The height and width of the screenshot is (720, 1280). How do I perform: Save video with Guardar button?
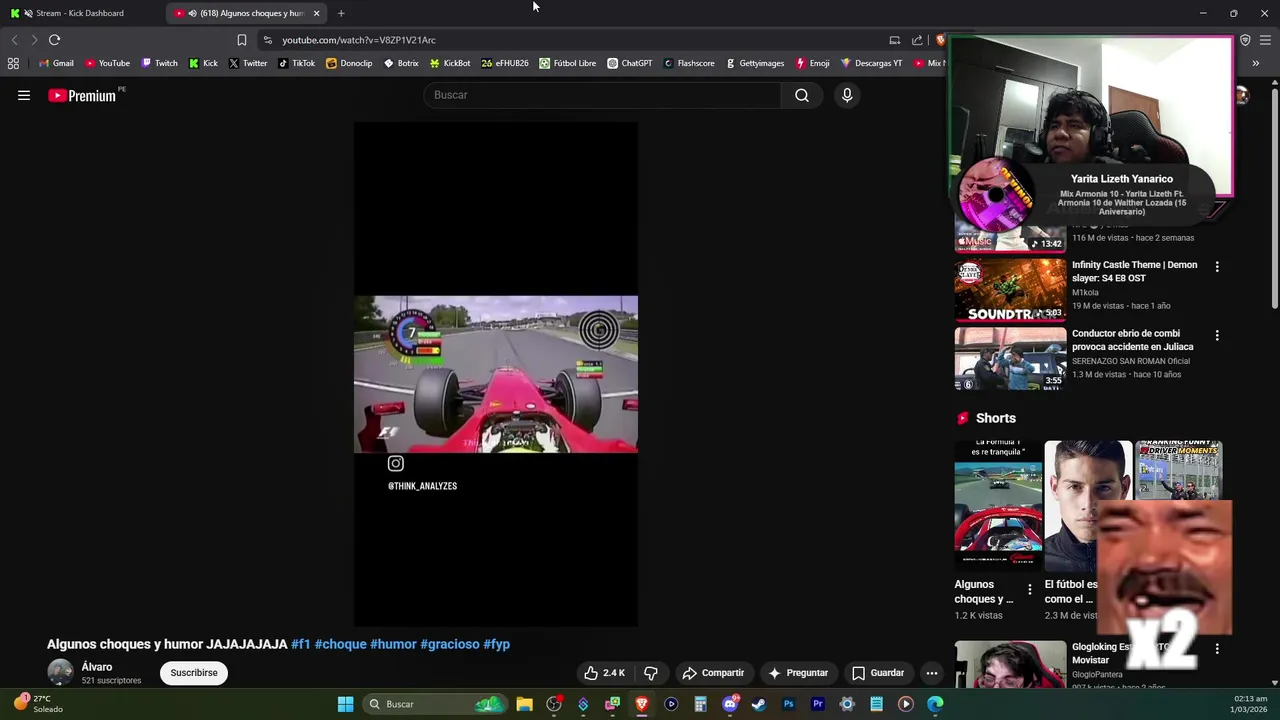pos(878,673)
